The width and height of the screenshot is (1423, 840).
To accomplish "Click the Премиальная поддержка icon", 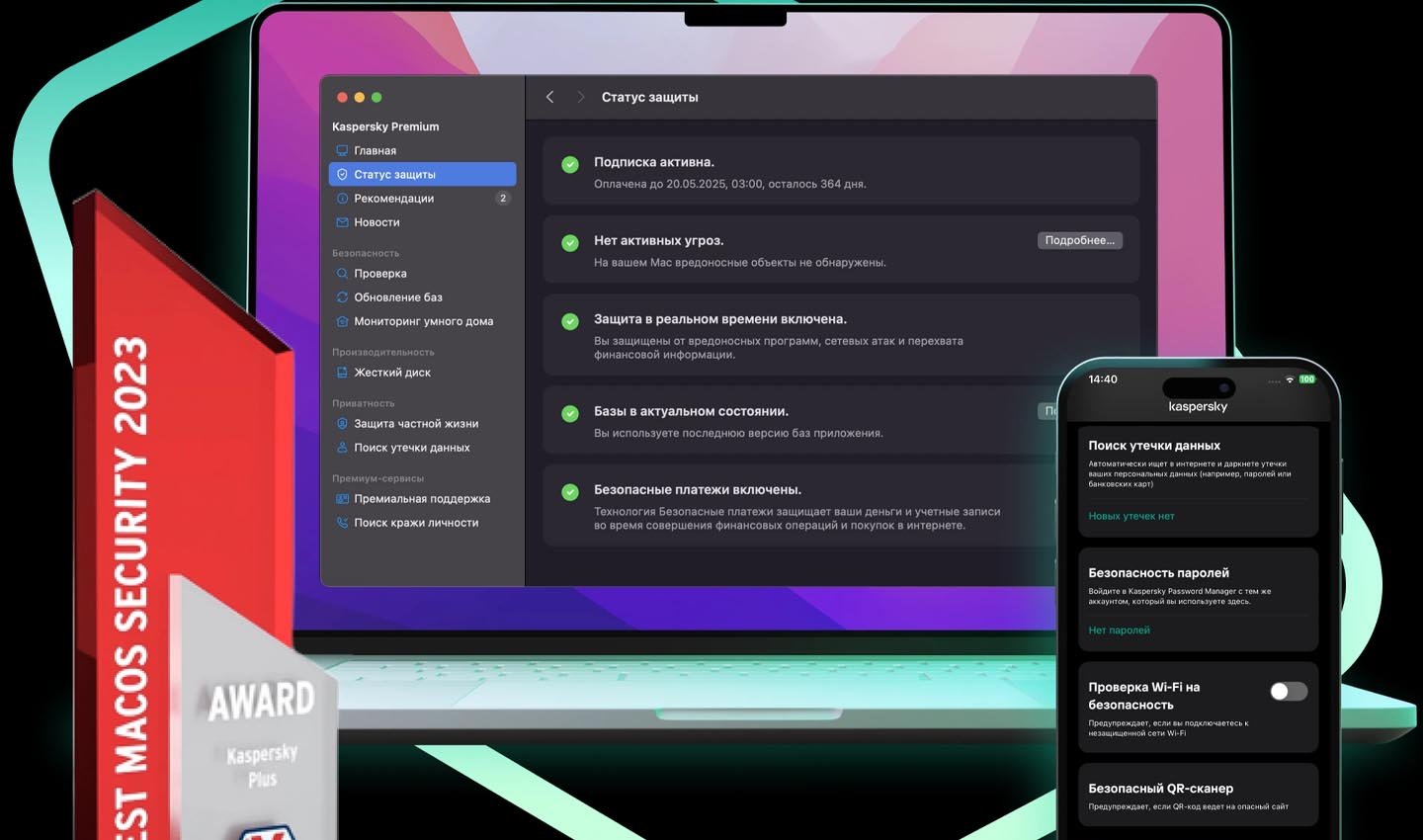I will tap(342, 499).
